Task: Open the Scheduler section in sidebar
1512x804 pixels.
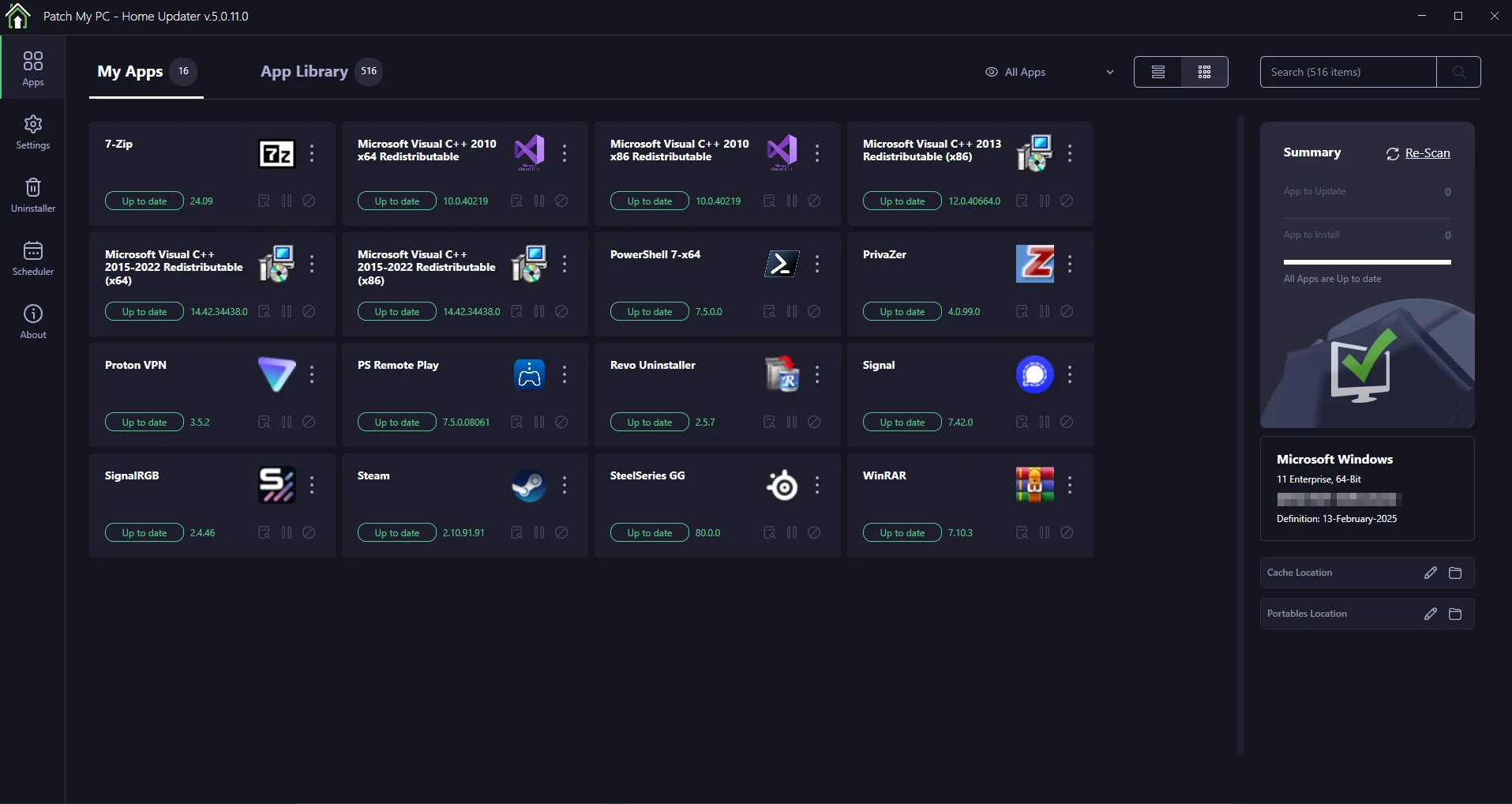Action: [33, 258]
